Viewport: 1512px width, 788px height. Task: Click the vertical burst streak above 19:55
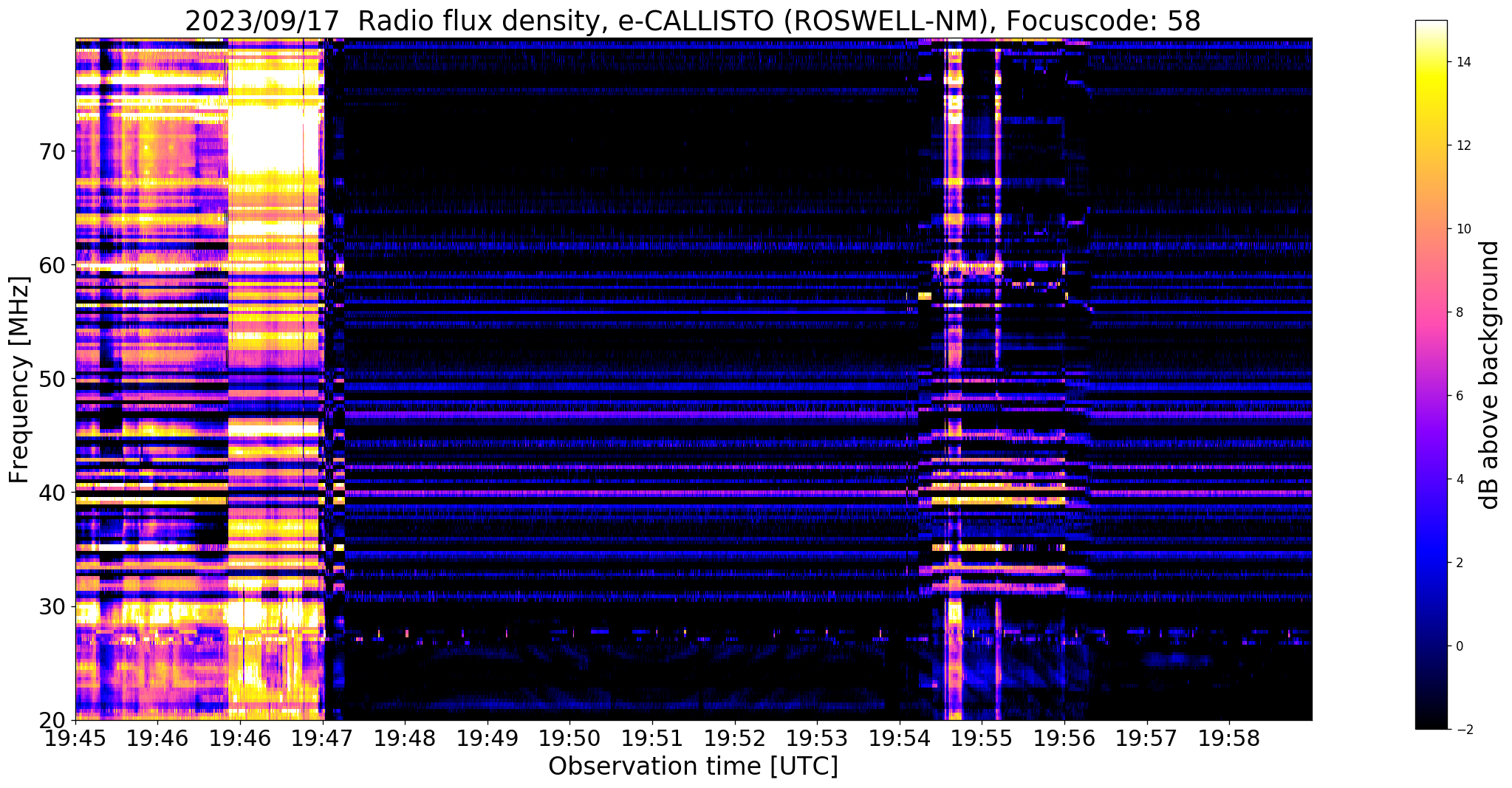click(x=998, y=380)
